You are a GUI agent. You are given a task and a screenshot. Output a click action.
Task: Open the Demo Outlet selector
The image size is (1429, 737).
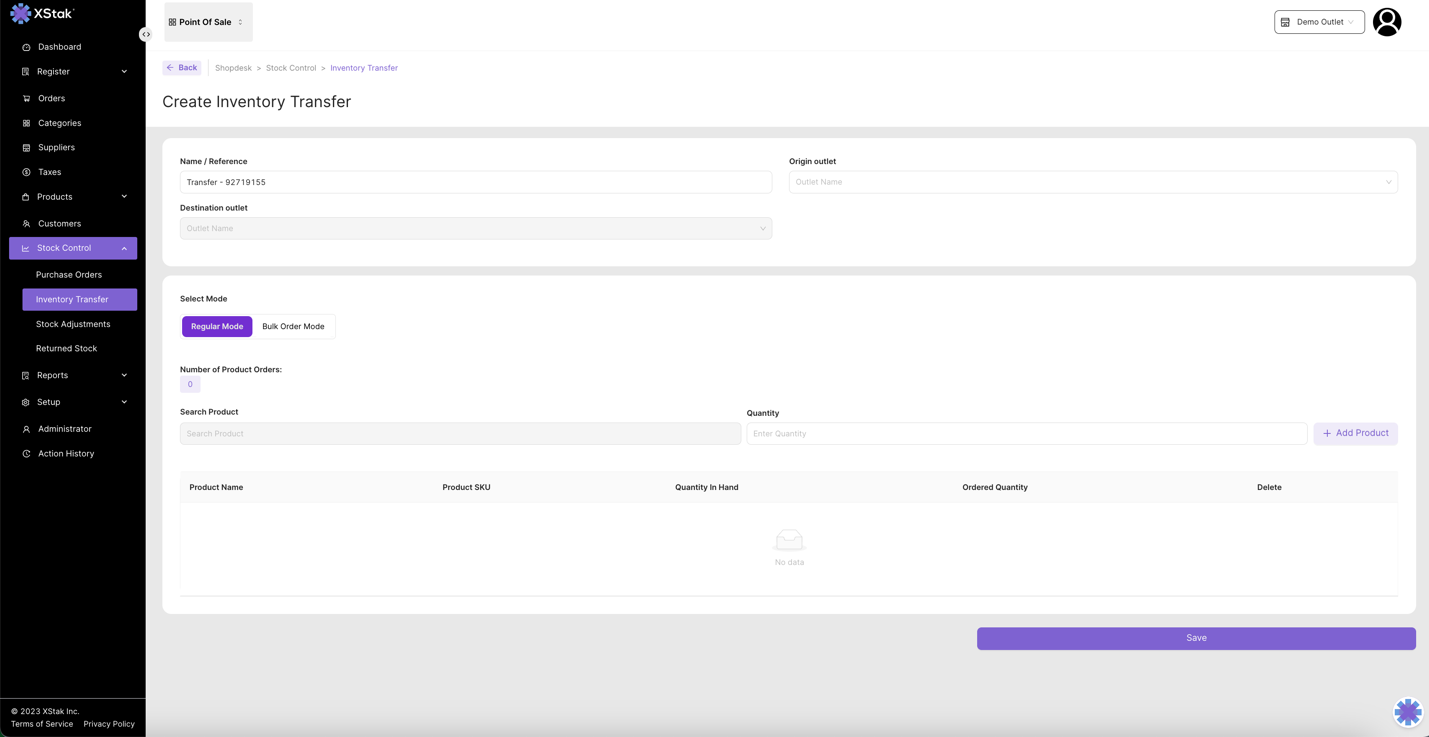coord(1318,22)
